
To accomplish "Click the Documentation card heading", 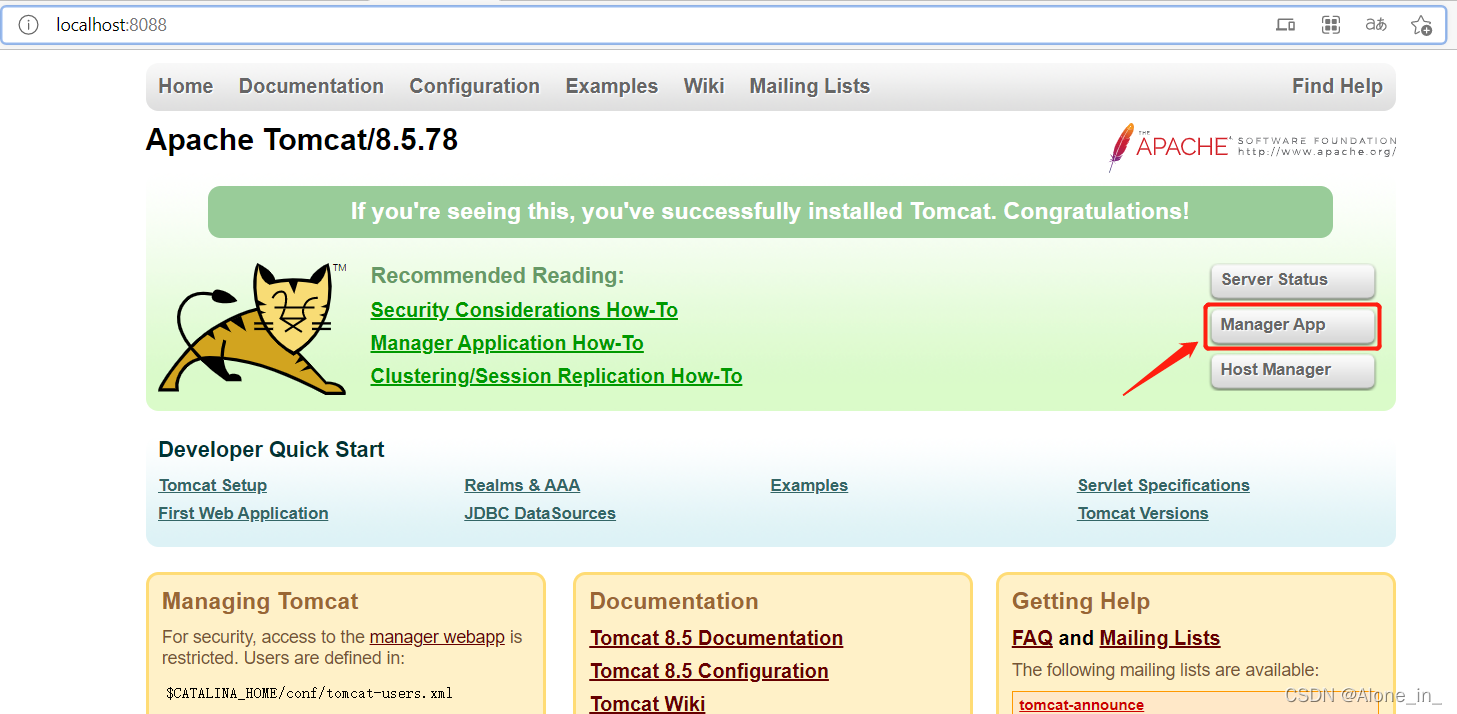I will click(674, 601).
